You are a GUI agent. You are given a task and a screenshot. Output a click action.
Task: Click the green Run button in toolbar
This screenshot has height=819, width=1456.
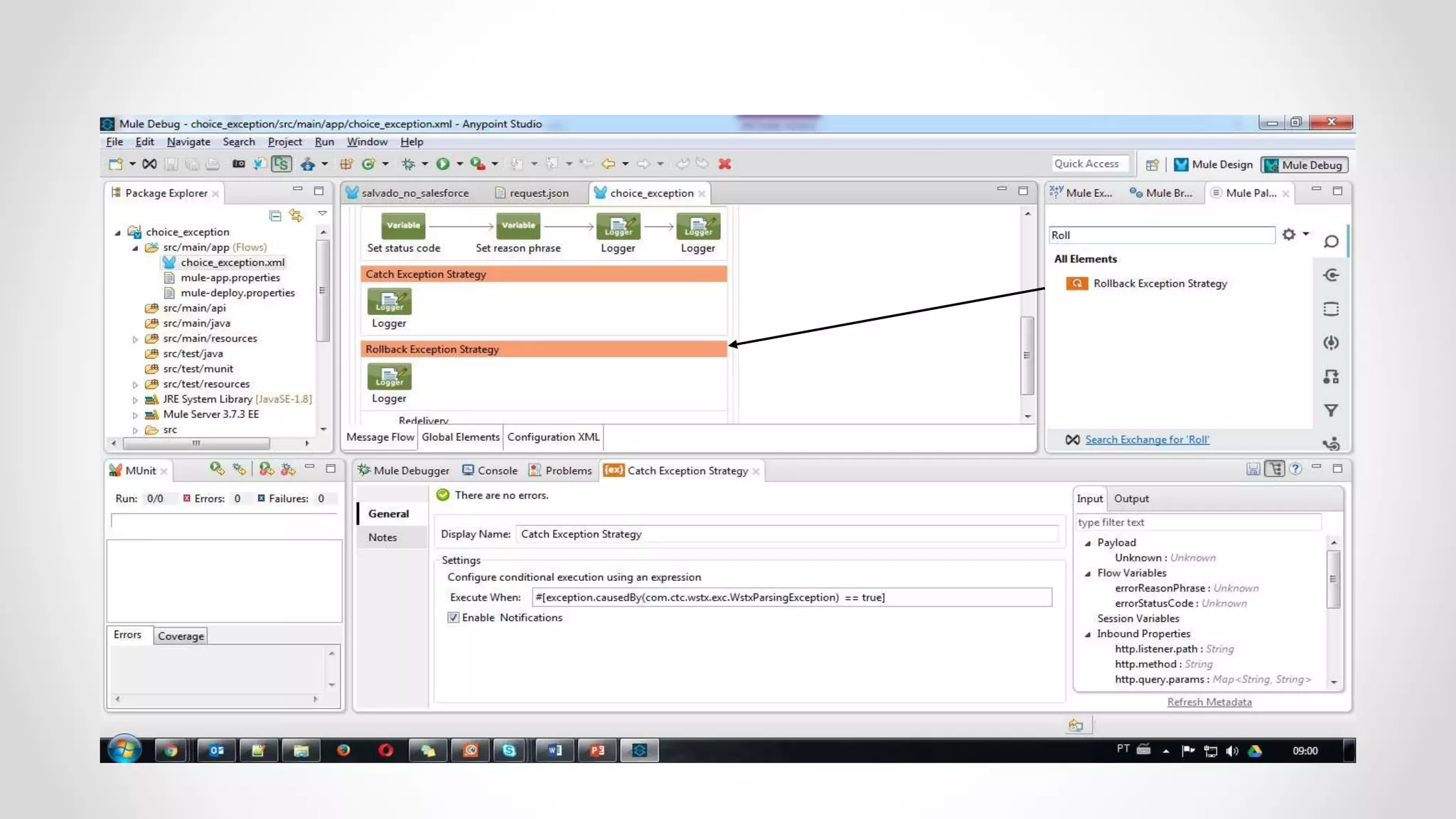(x=442, y=164)
